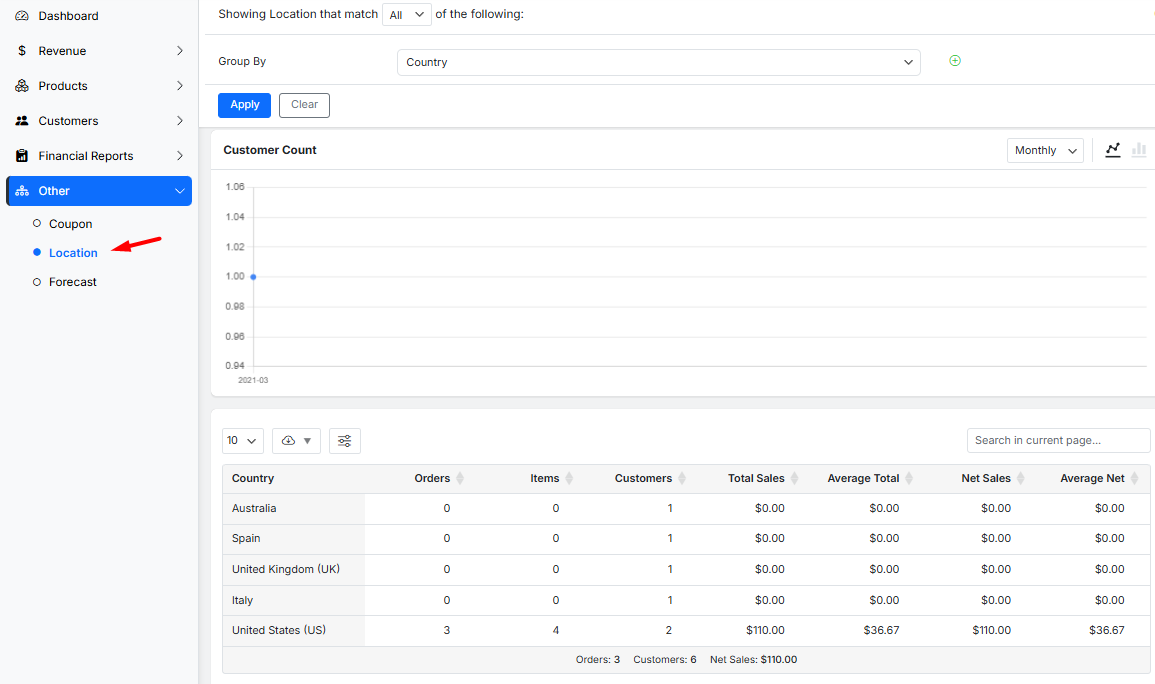
Task: Open the Monthly interval dropdown
Action: pos(1045,150)
